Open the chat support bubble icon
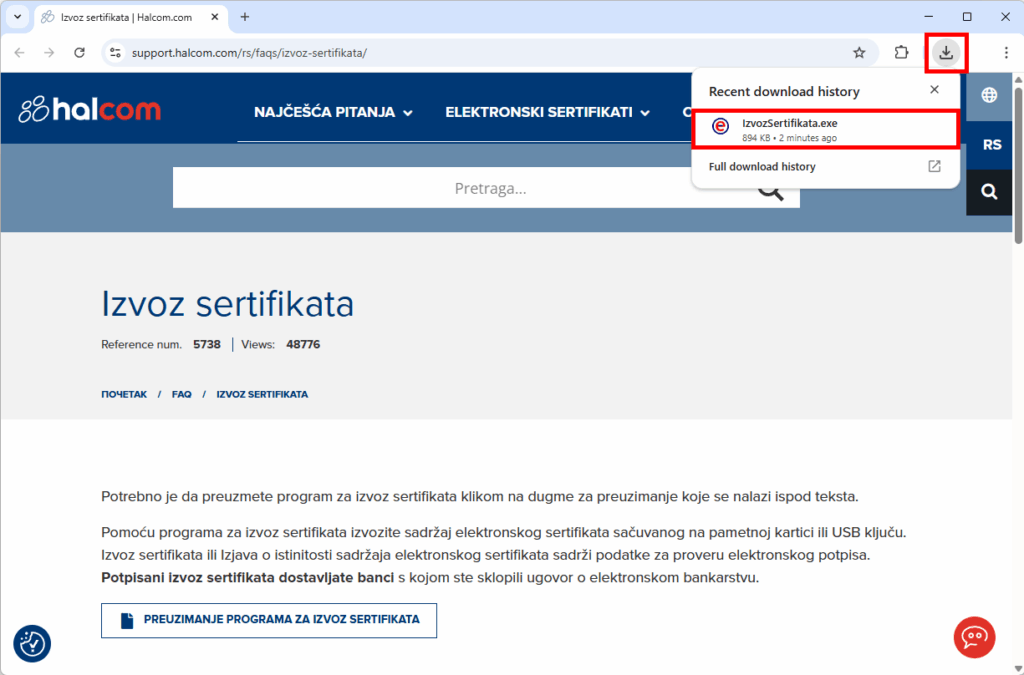This screenshot has width=1024, height=675. click(x=973, y=637)
